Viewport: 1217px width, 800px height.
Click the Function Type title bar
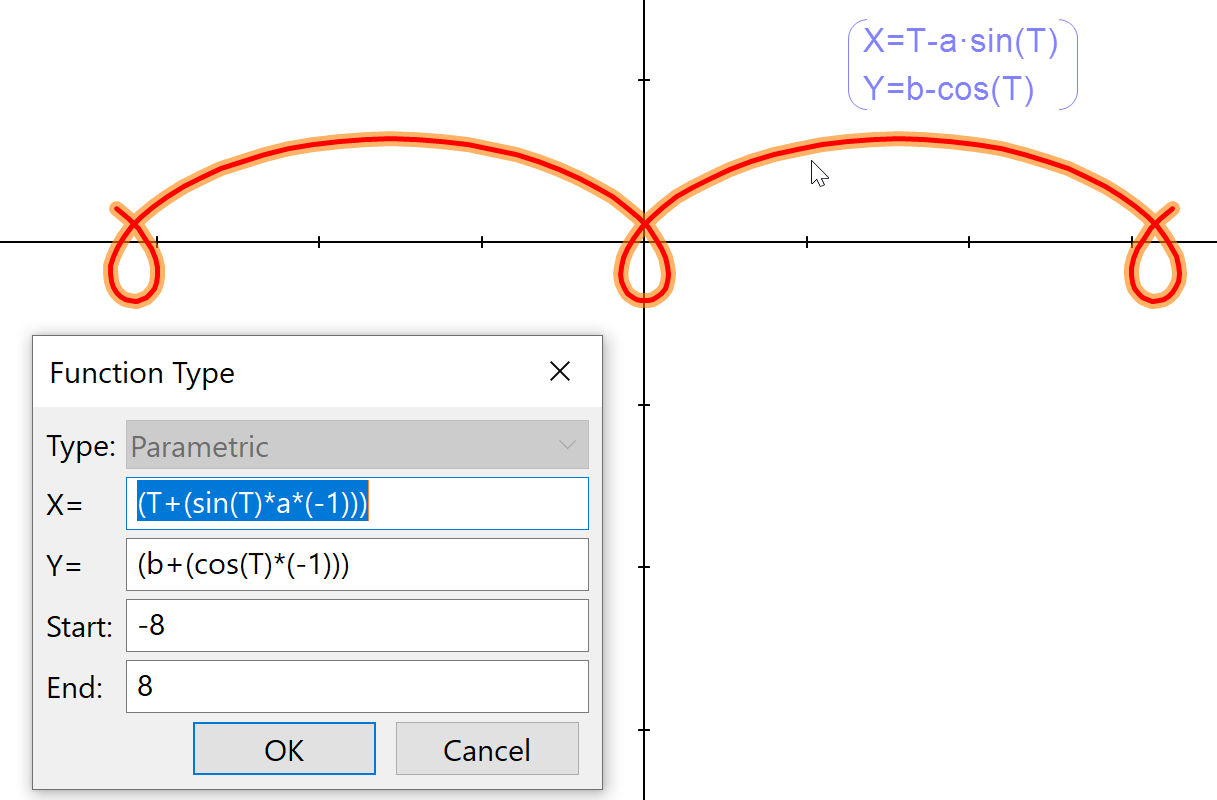(x=142, y=372)
